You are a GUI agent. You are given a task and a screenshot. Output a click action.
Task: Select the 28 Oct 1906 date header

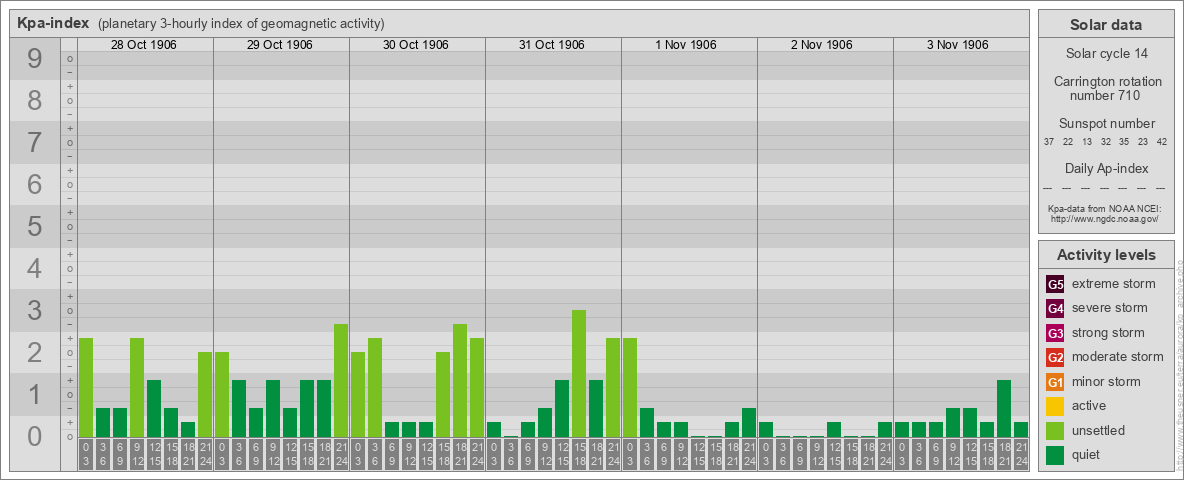[x=143, y=45]
